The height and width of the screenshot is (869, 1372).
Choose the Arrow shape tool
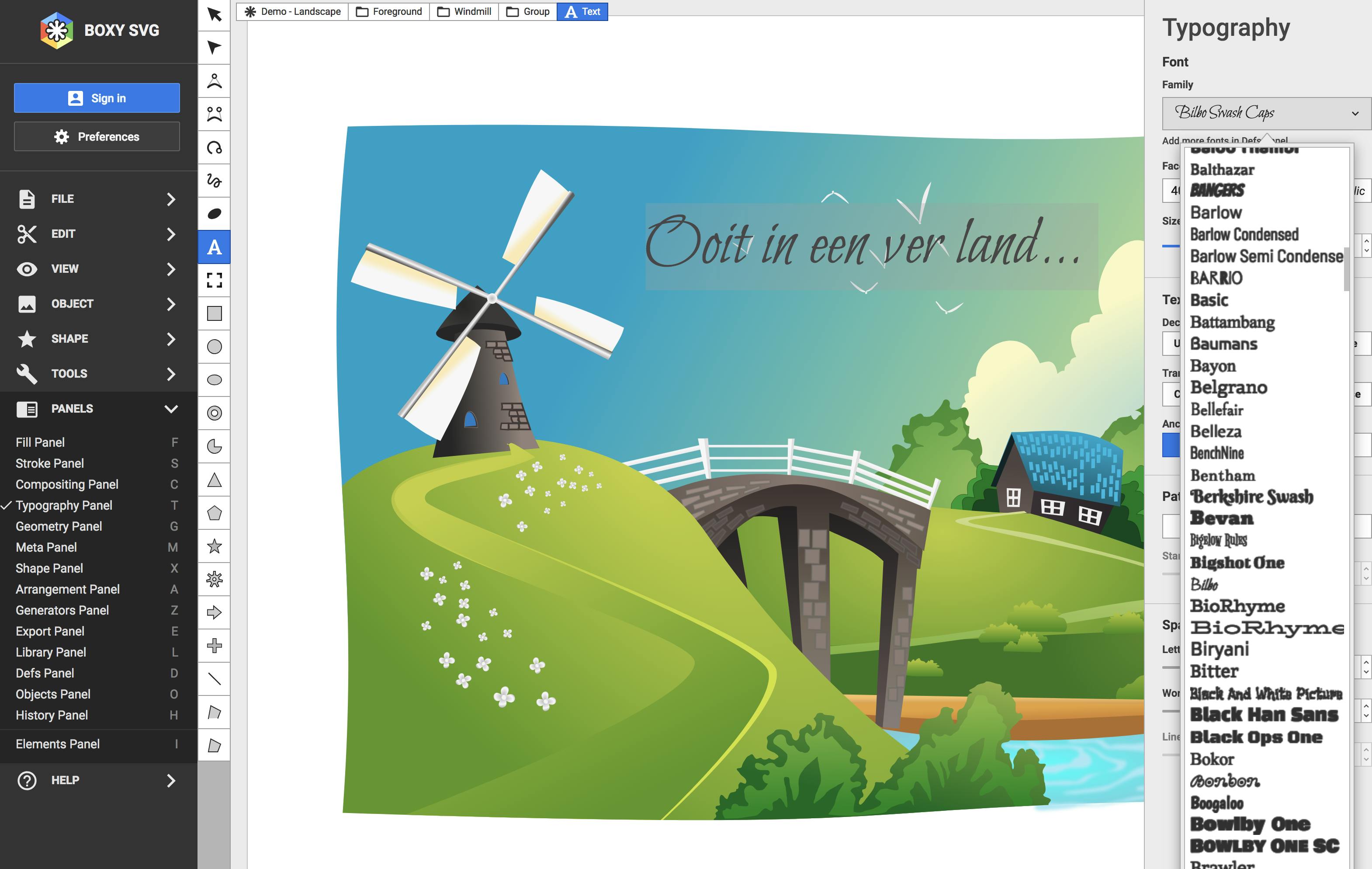(x=214, y=612)
